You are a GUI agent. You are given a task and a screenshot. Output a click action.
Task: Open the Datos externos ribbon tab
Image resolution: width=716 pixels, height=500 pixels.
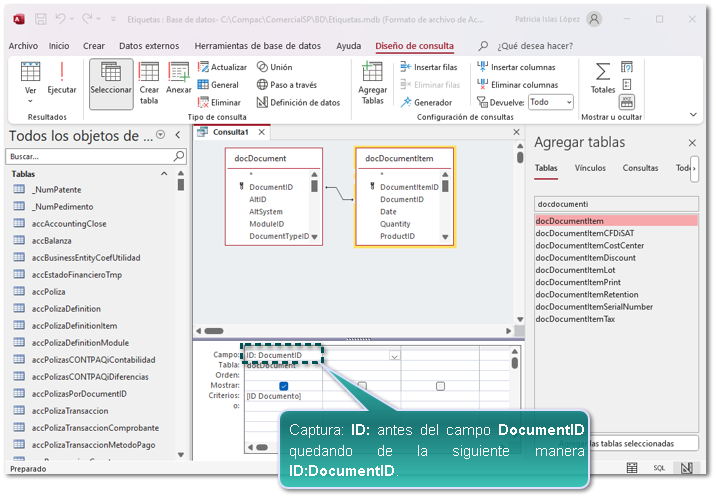coord(149,46)
